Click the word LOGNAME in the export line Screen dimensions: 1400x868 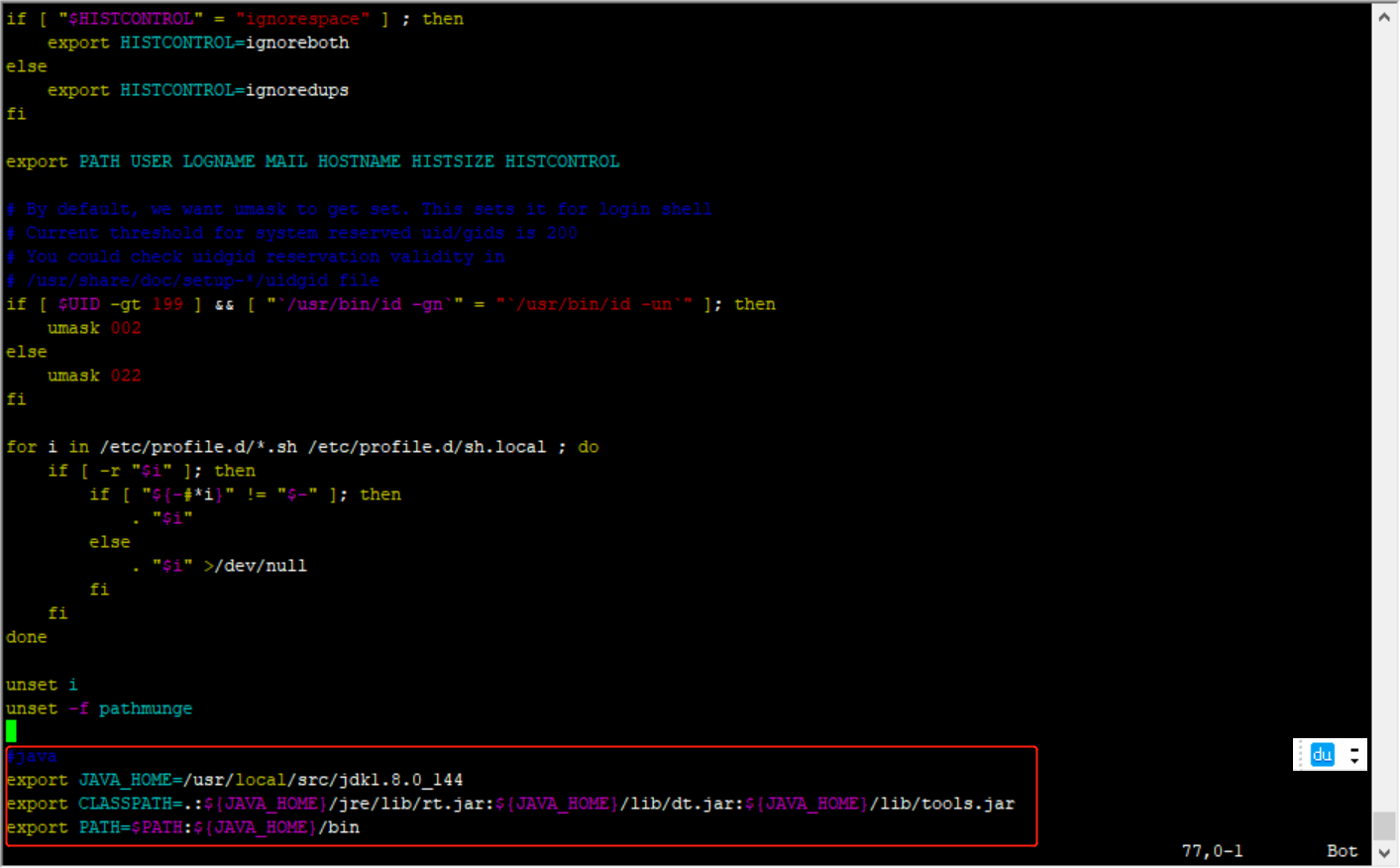tap(218, 162)
